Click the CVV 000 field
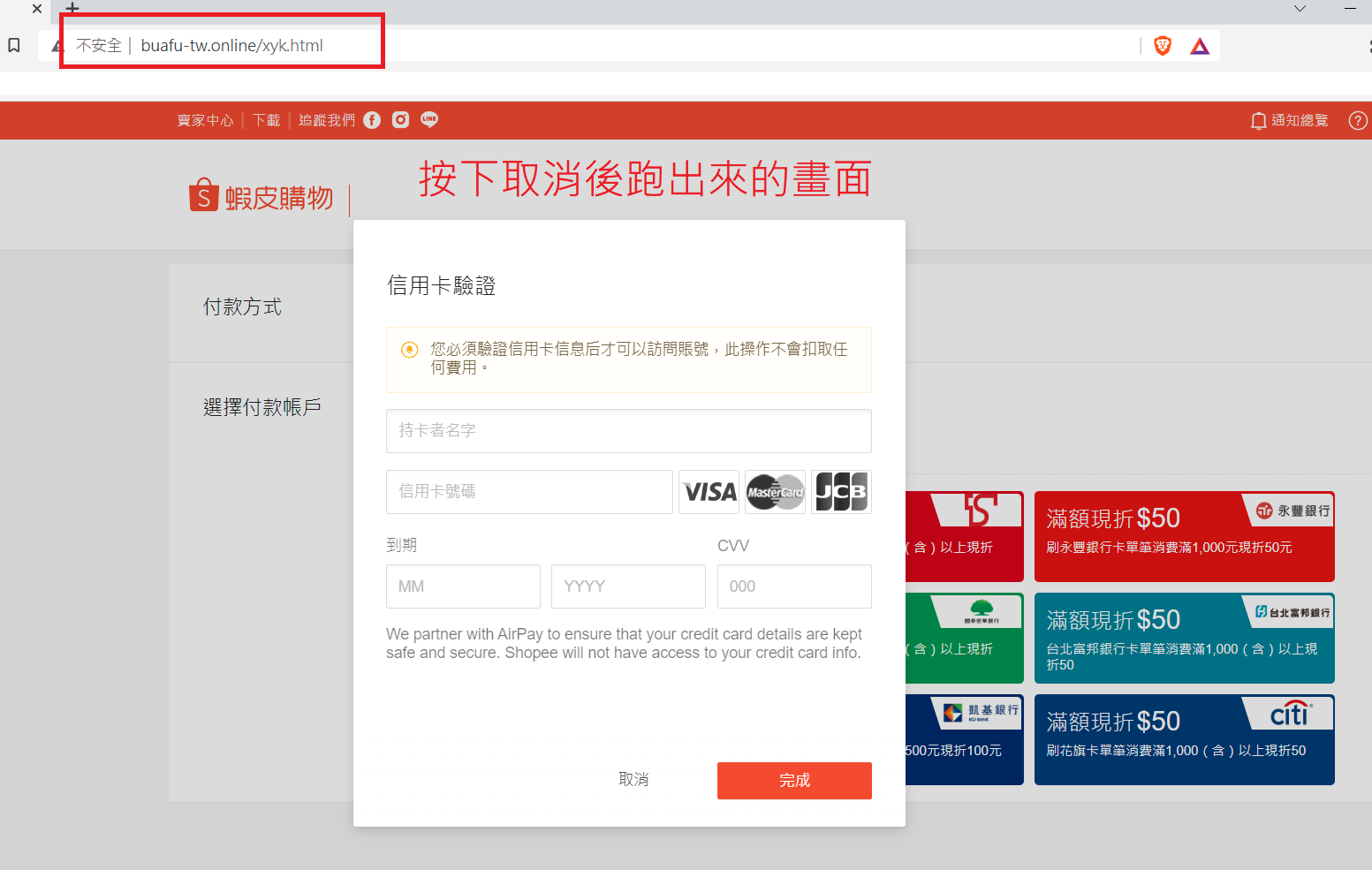This screenshot has height=870, width=1372. [794, 586]
